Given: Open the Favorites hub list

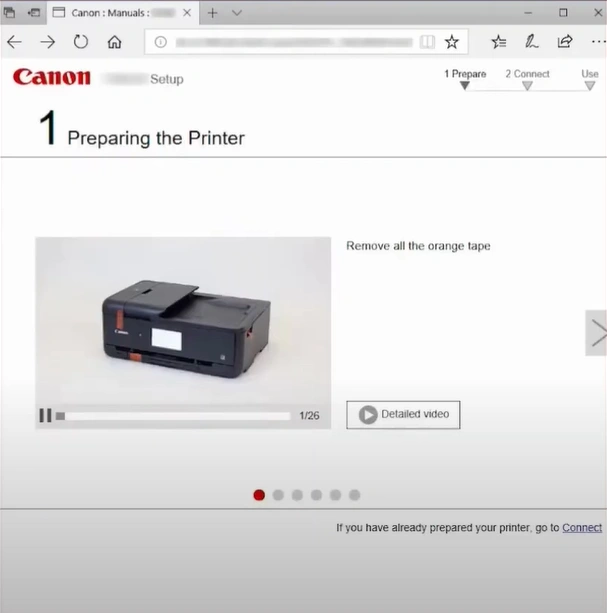Looking at the screenshot, I should click(x=499, y=42).
